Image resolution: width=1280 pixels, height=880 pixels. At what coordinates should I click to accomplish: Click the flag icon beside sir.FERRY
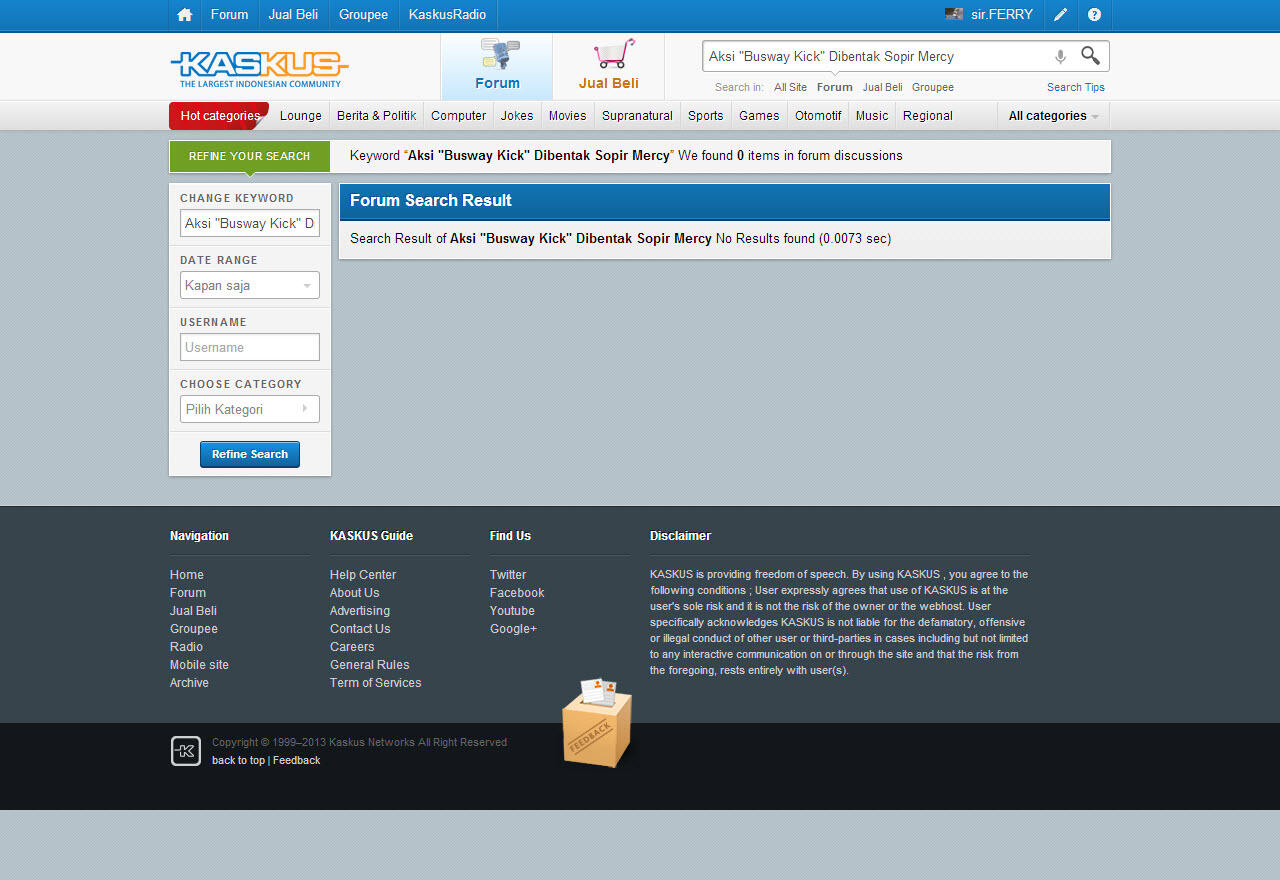coord(954,15)
